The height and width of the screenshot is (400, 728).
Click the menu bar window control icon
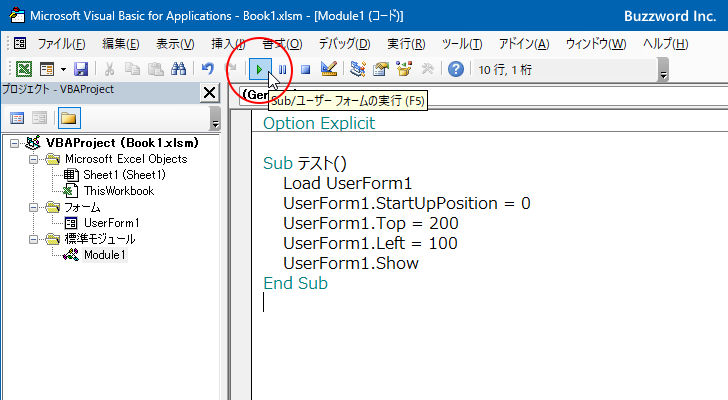20,44
